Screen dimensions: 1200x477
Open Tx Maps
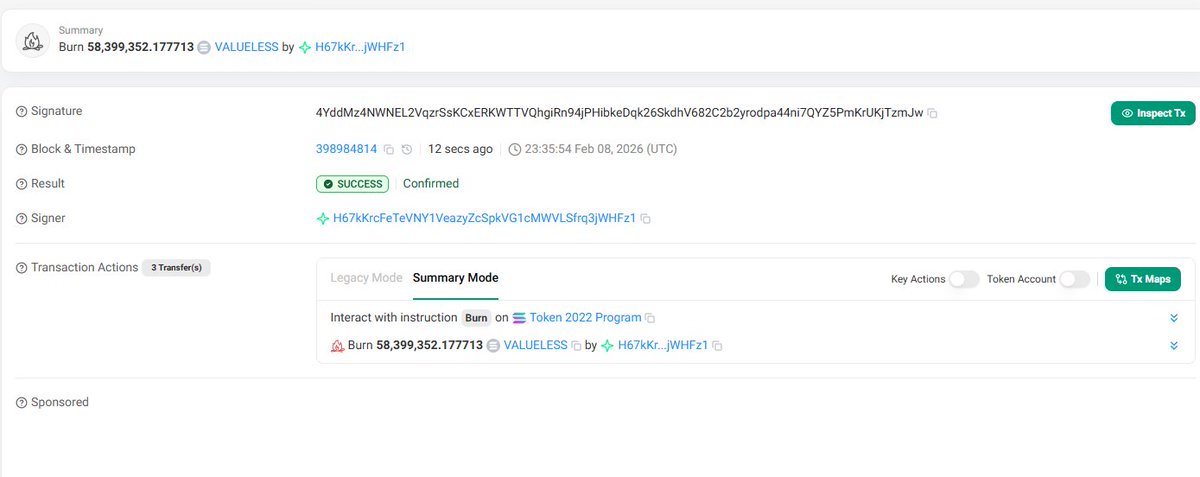point(1143,279)
